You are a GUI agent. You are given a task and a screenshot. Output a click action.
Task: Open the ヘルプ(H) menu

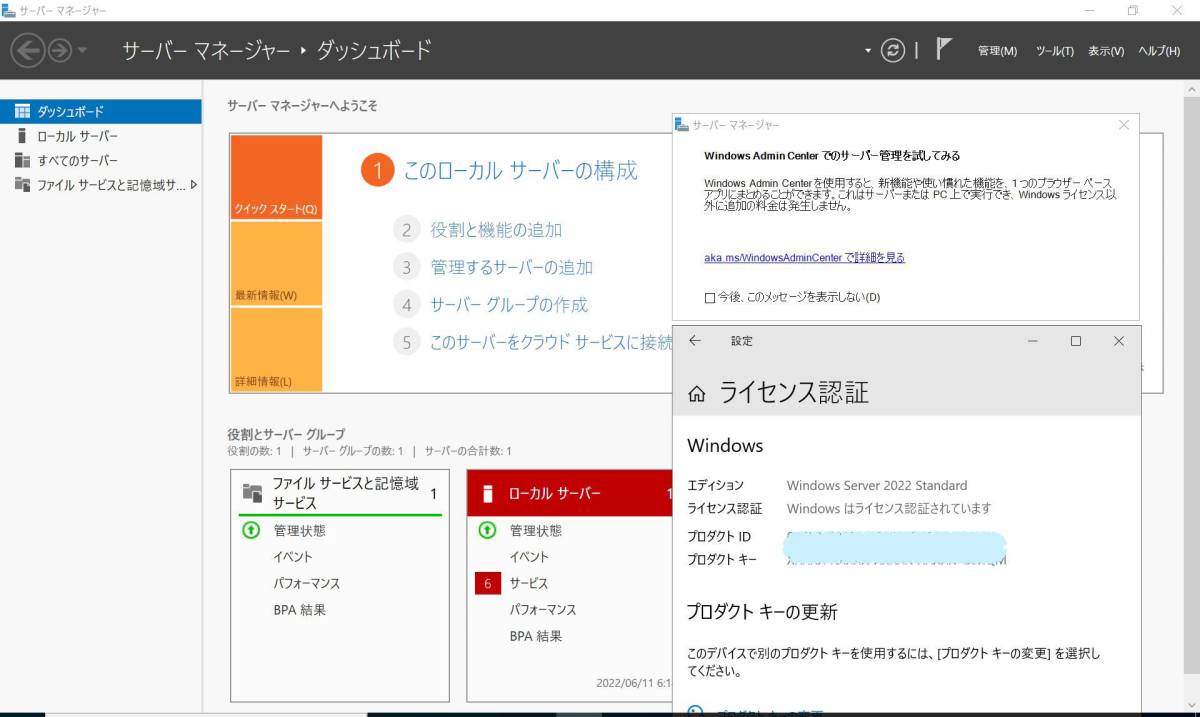pos(1159,51)
